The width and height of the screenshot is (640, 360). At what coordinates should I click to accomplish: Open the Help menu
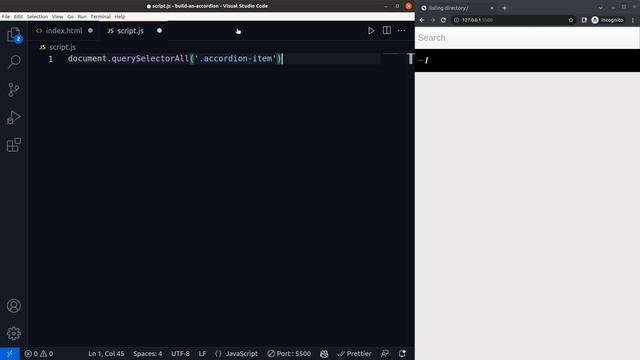coord(120,17)
